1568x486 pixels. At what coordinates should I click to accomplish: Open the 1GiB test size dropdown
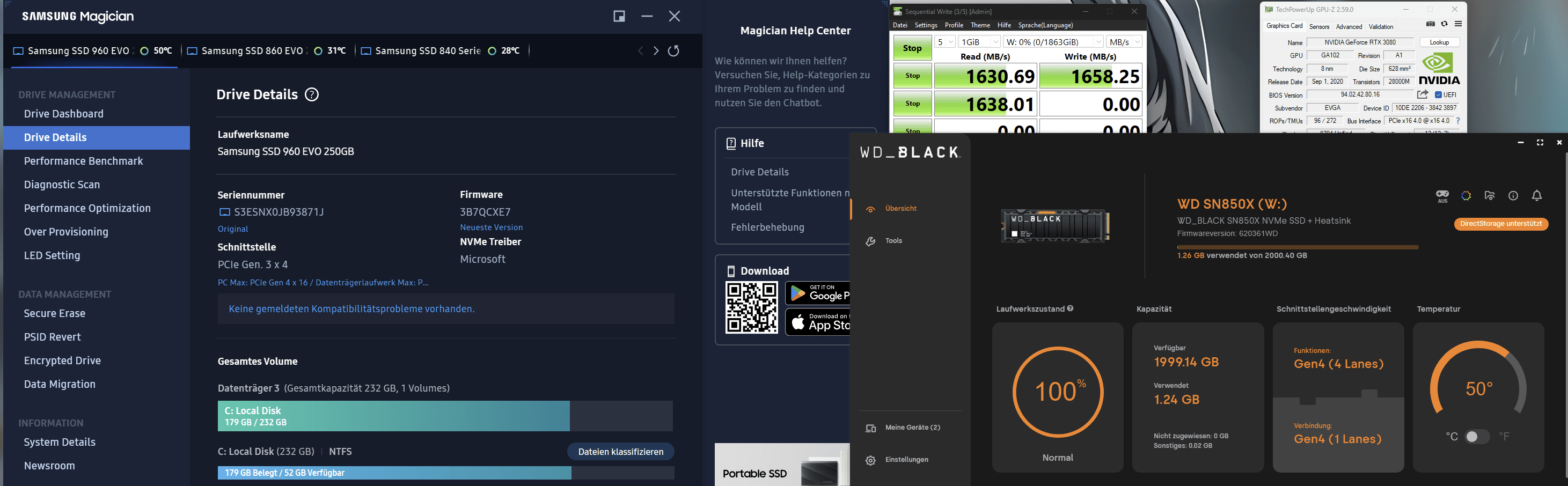[x=979, y=42]
